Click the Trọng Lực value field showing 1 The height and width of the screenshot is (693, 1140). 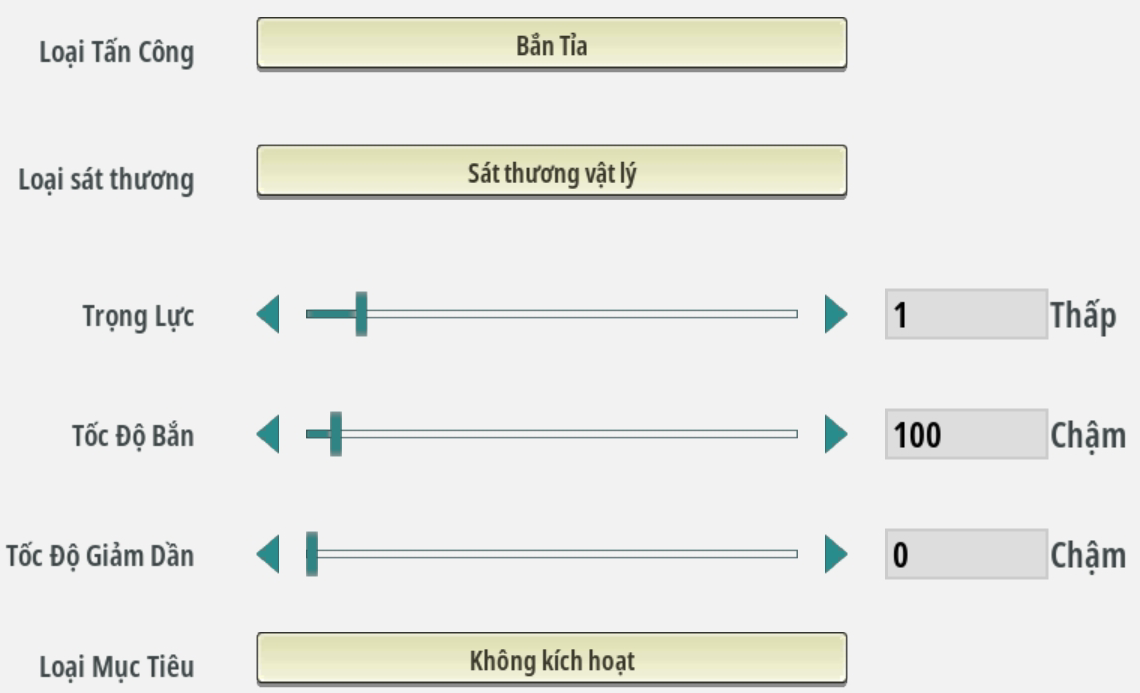(x=965, y=315)
